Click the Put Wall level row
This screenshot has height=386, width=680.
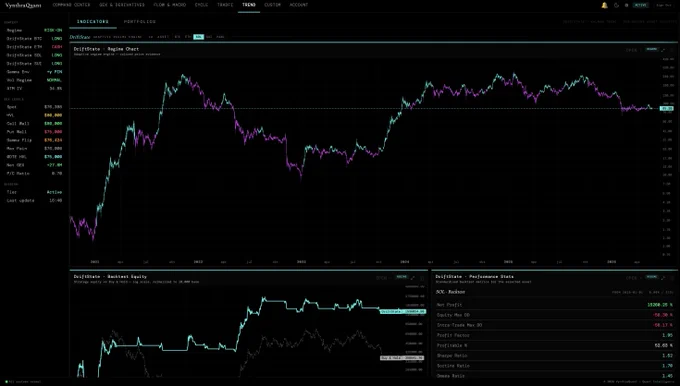coord(34,132)
